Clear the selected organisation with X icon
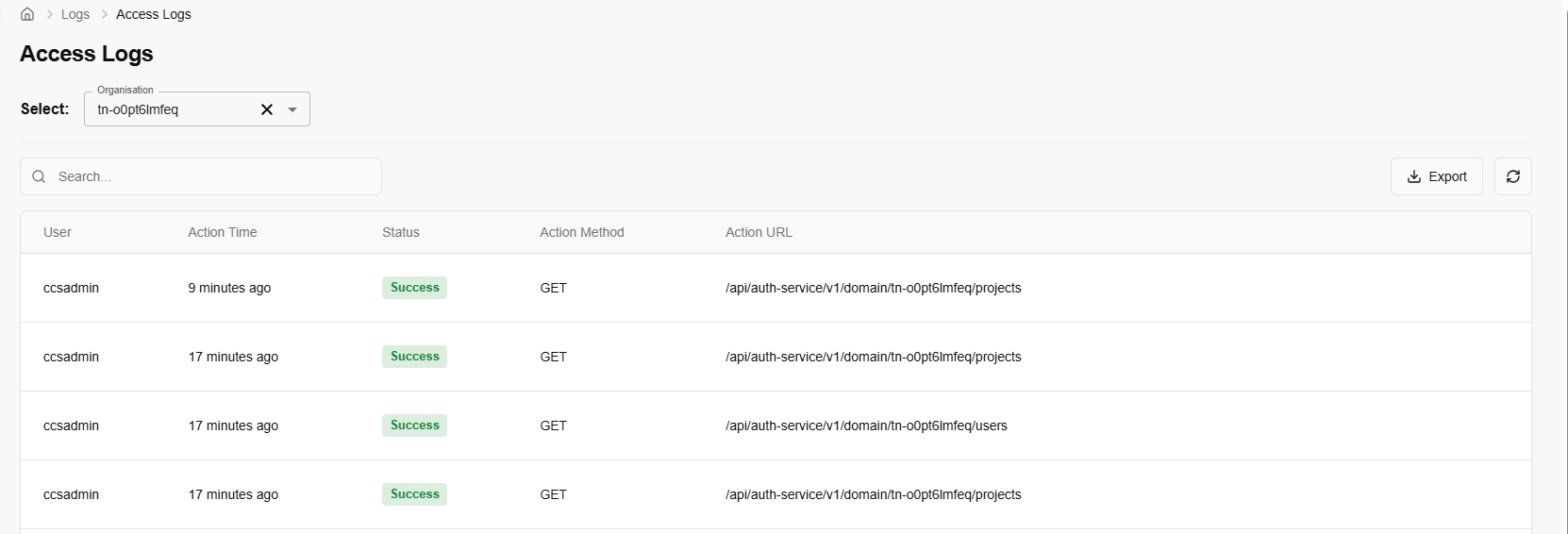 tap(267, 109)
